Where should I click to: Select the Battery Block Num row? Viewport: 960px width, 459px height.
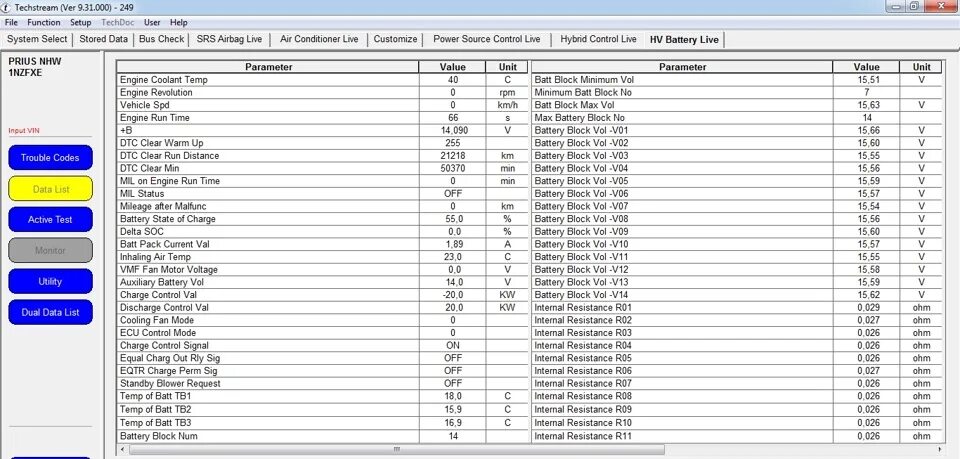[323, 436]
